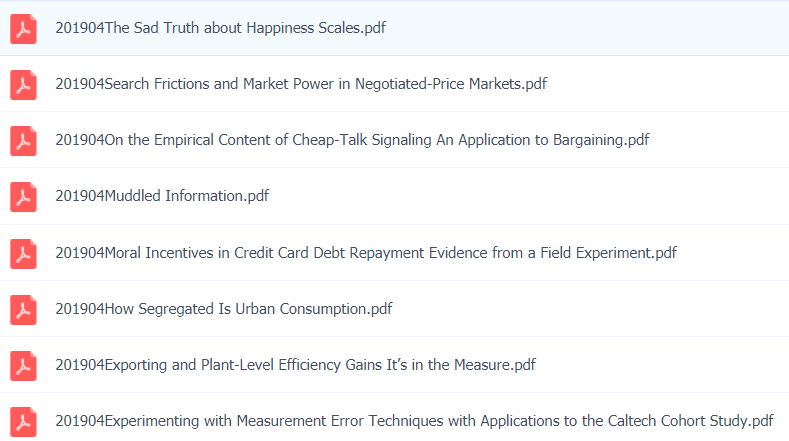Screen dimensions: 789x441
Task: Click PDF icon beside The Sad Truth about Happiness Scales
Action: pos(23,28)
